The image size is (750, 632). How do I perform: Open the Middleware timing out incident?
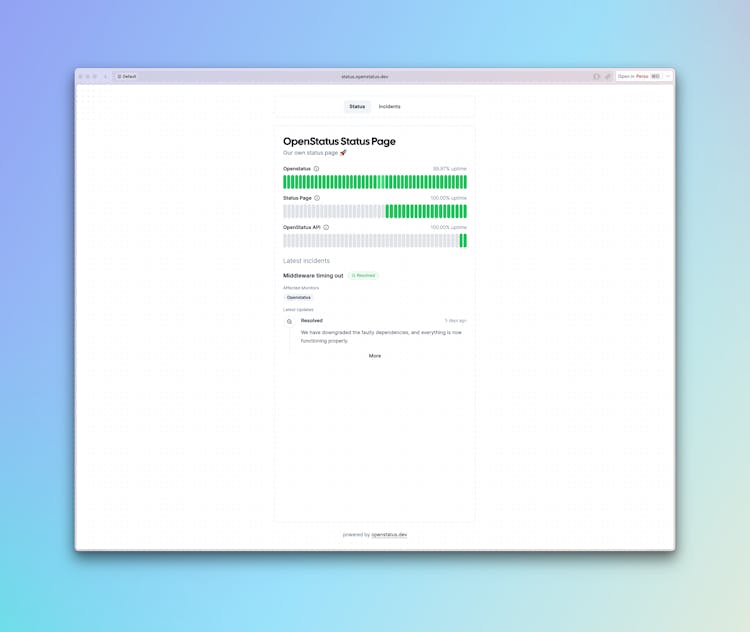tap(313, 275)
